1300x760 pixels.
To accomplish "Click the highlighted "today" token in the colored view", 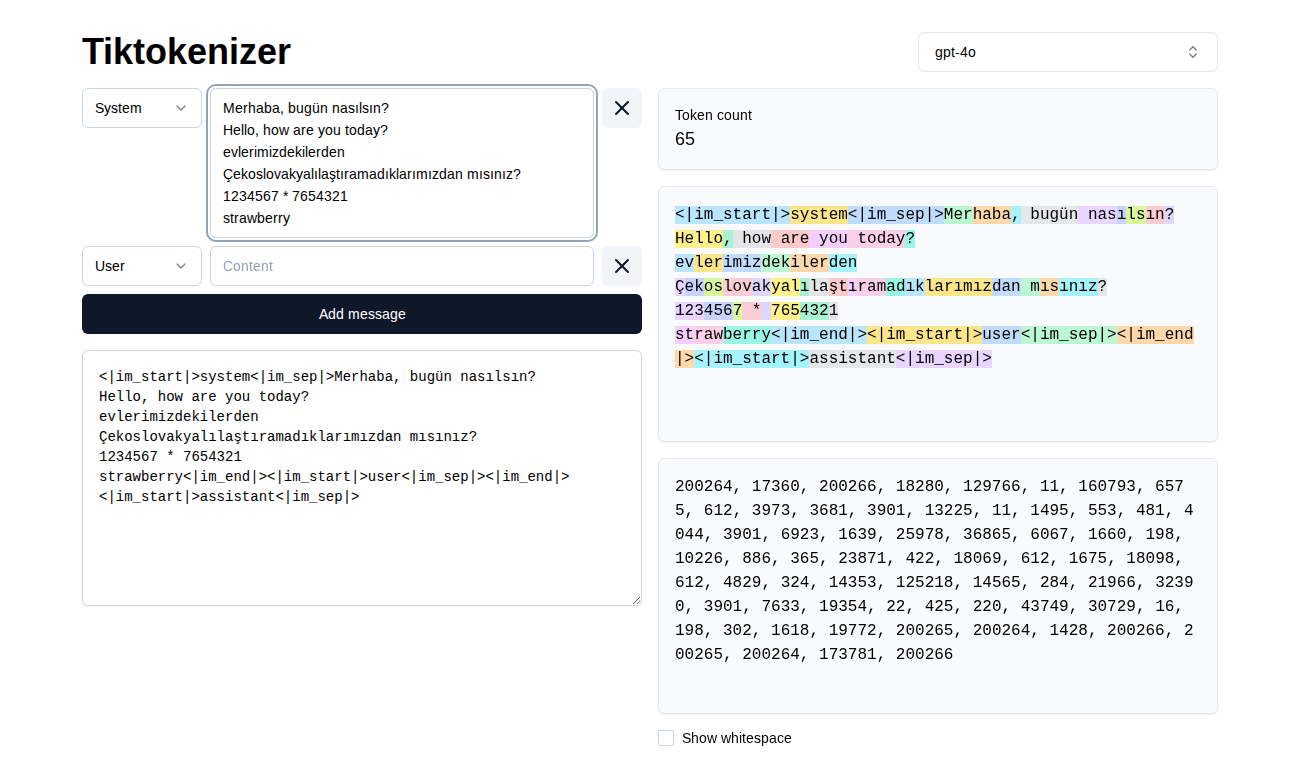I will 881,238.
